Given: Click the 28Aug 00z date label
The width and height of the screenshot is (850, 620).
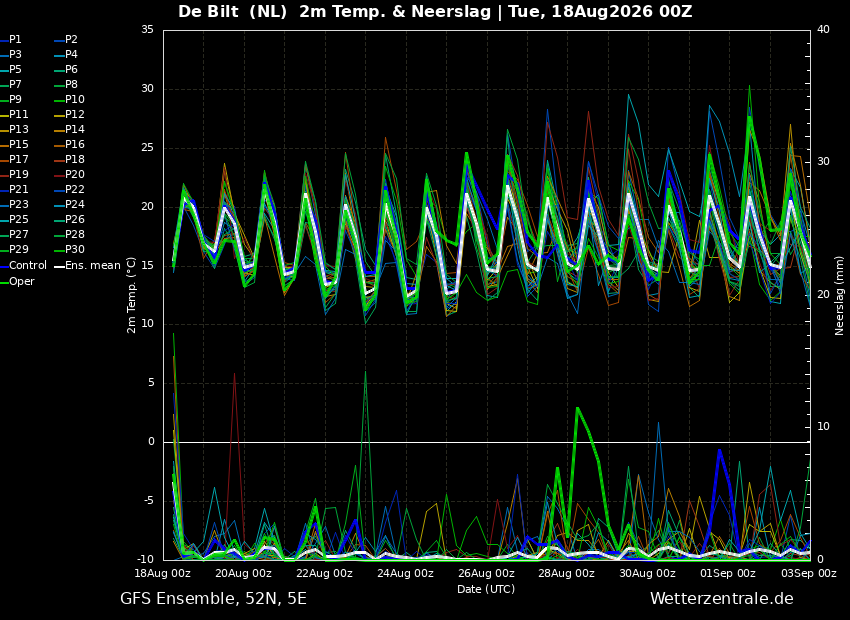Looking at the screenshot, I should point(566,573).
